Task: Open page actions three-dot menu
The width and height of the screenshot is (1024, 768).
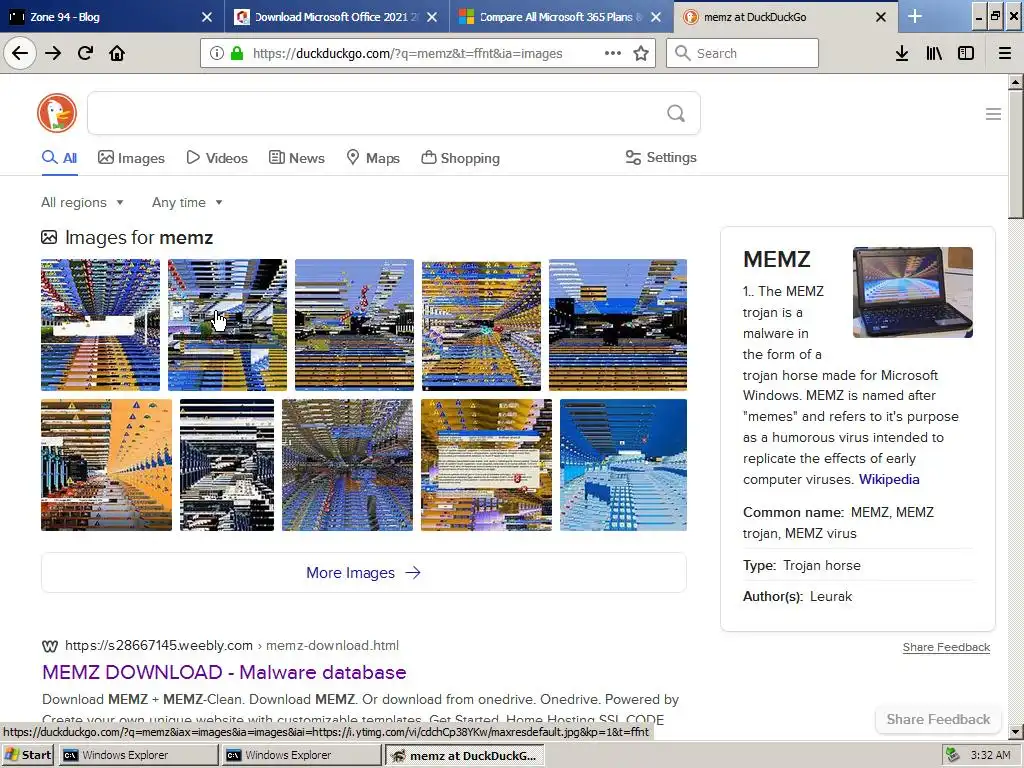Action: pyautogui.click(x=613, y=53)
